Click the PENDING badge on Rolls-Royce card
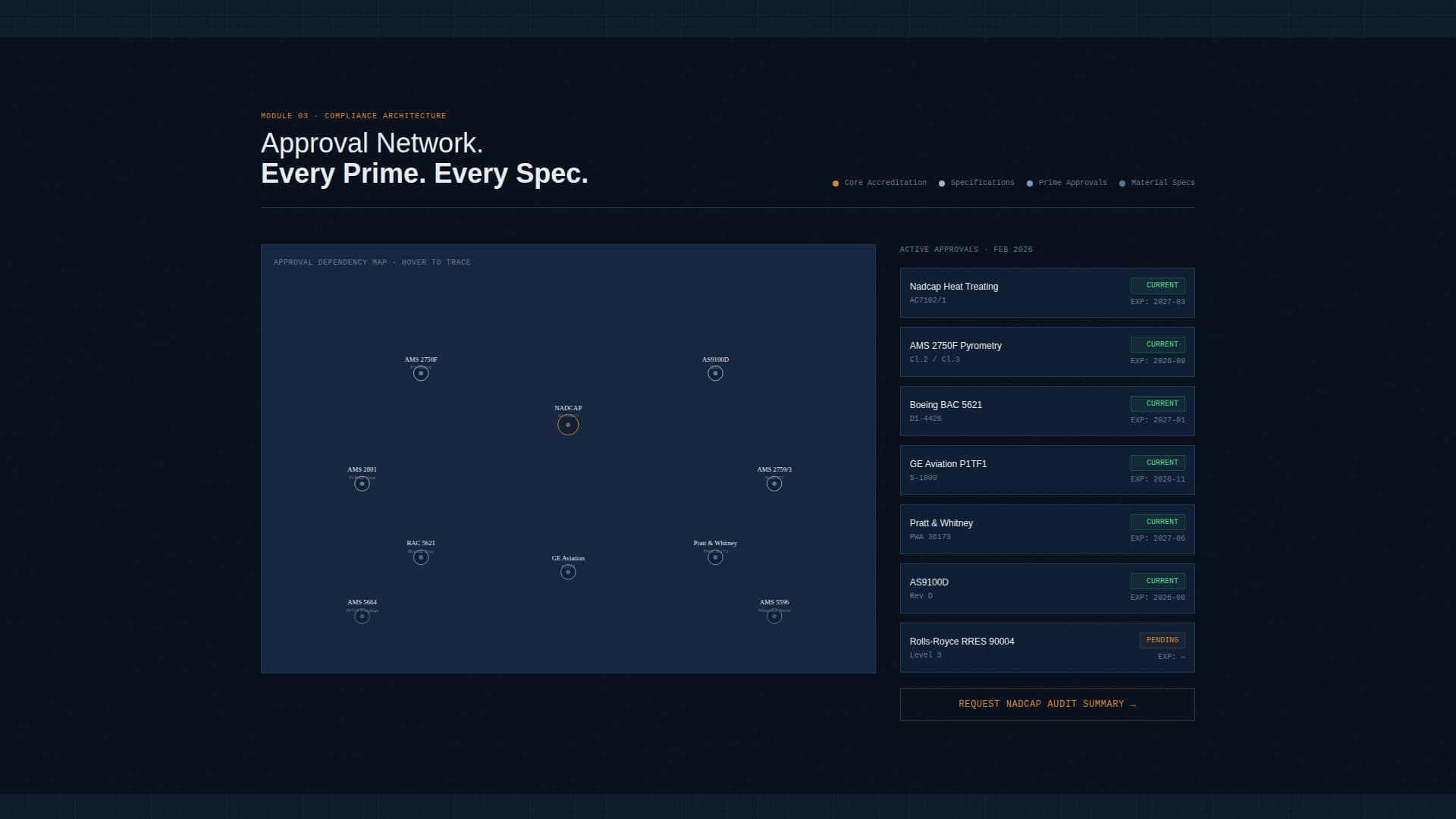 point(1162,640)
